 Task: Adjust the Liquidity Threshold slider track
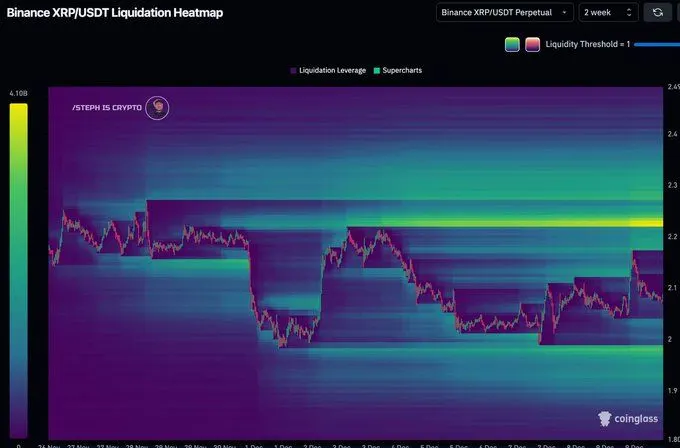click(x=656, y=44)
